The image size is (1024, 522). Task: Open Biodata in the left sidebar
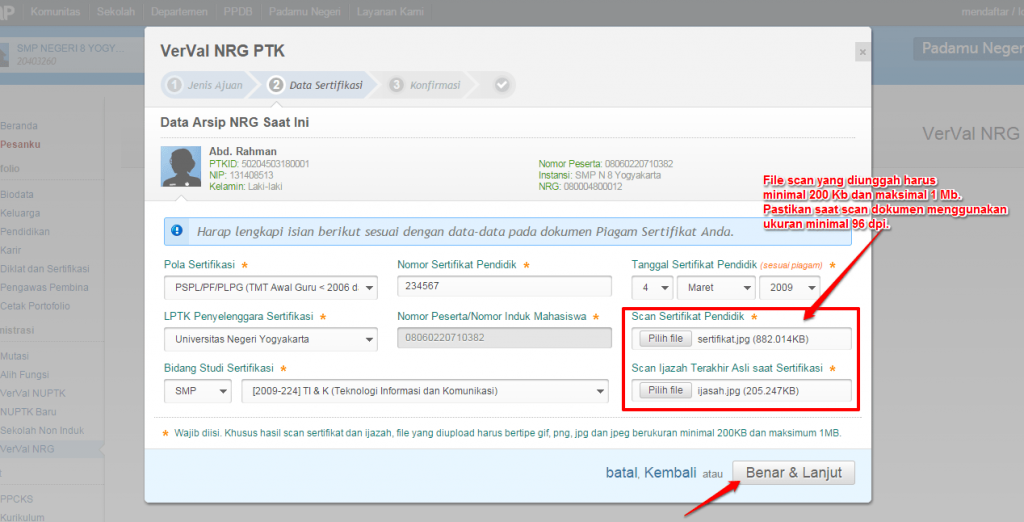[18, 194]
